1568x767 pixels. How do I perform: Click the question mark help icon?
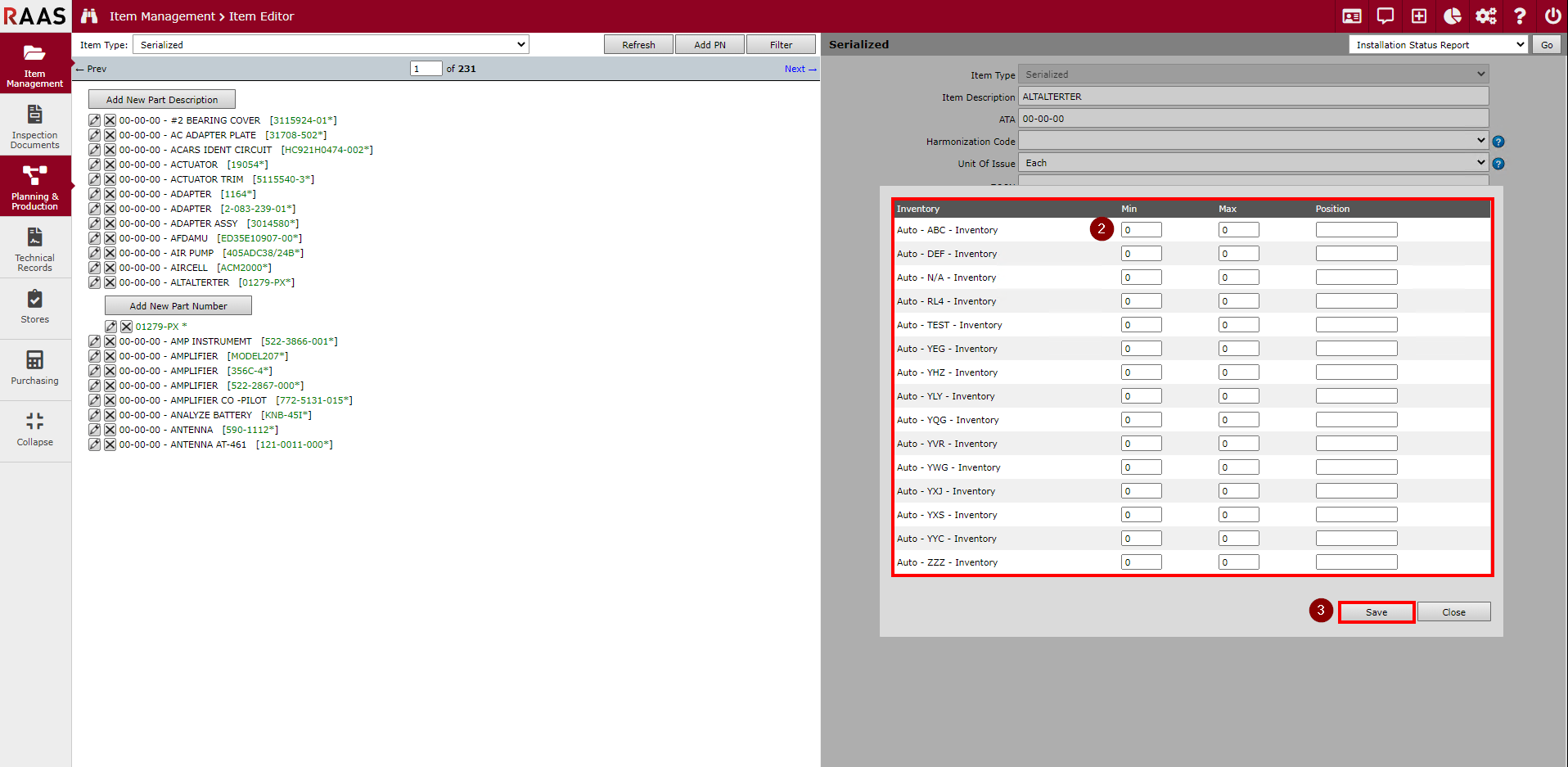1520,16
